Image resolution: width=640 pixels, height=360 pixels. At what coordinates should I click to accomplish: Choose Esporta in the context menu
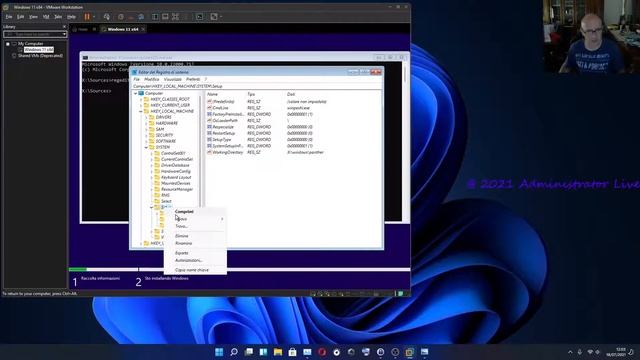coord(195,253)
